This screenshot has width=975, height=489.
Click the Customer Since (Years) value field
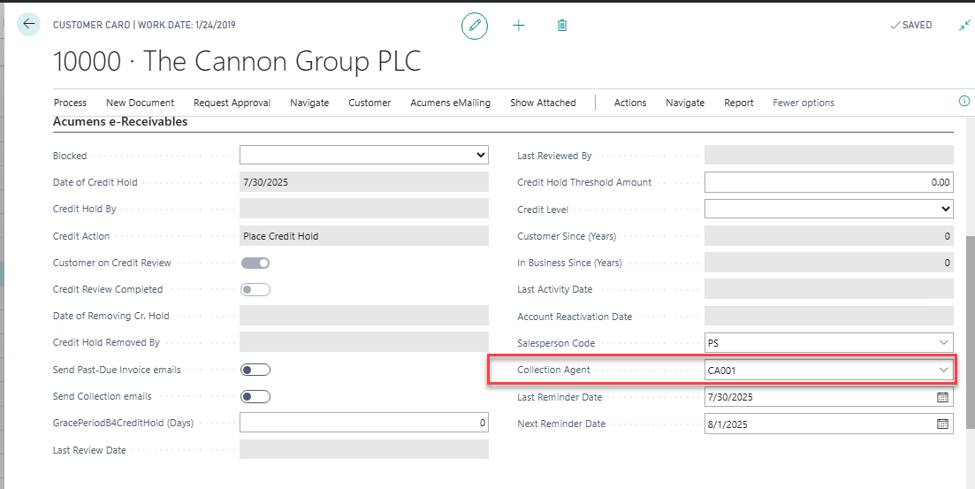click(829, 236)
